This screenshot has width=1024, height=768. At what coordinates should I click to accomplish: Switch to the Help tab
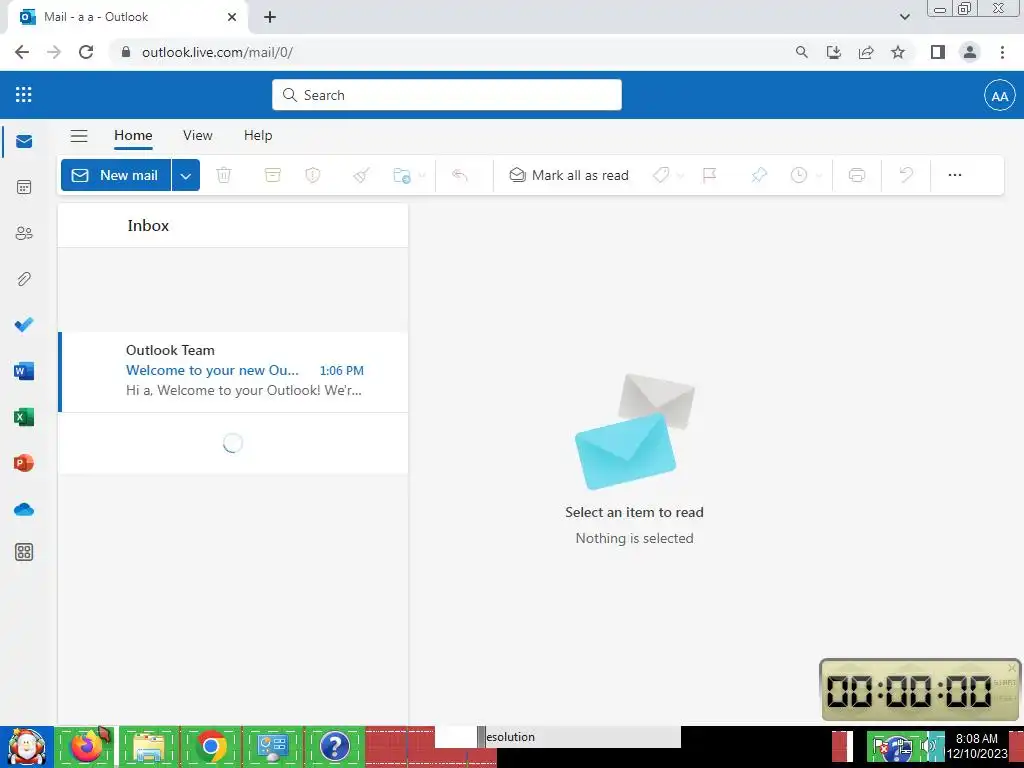click(x=258, y=136)
